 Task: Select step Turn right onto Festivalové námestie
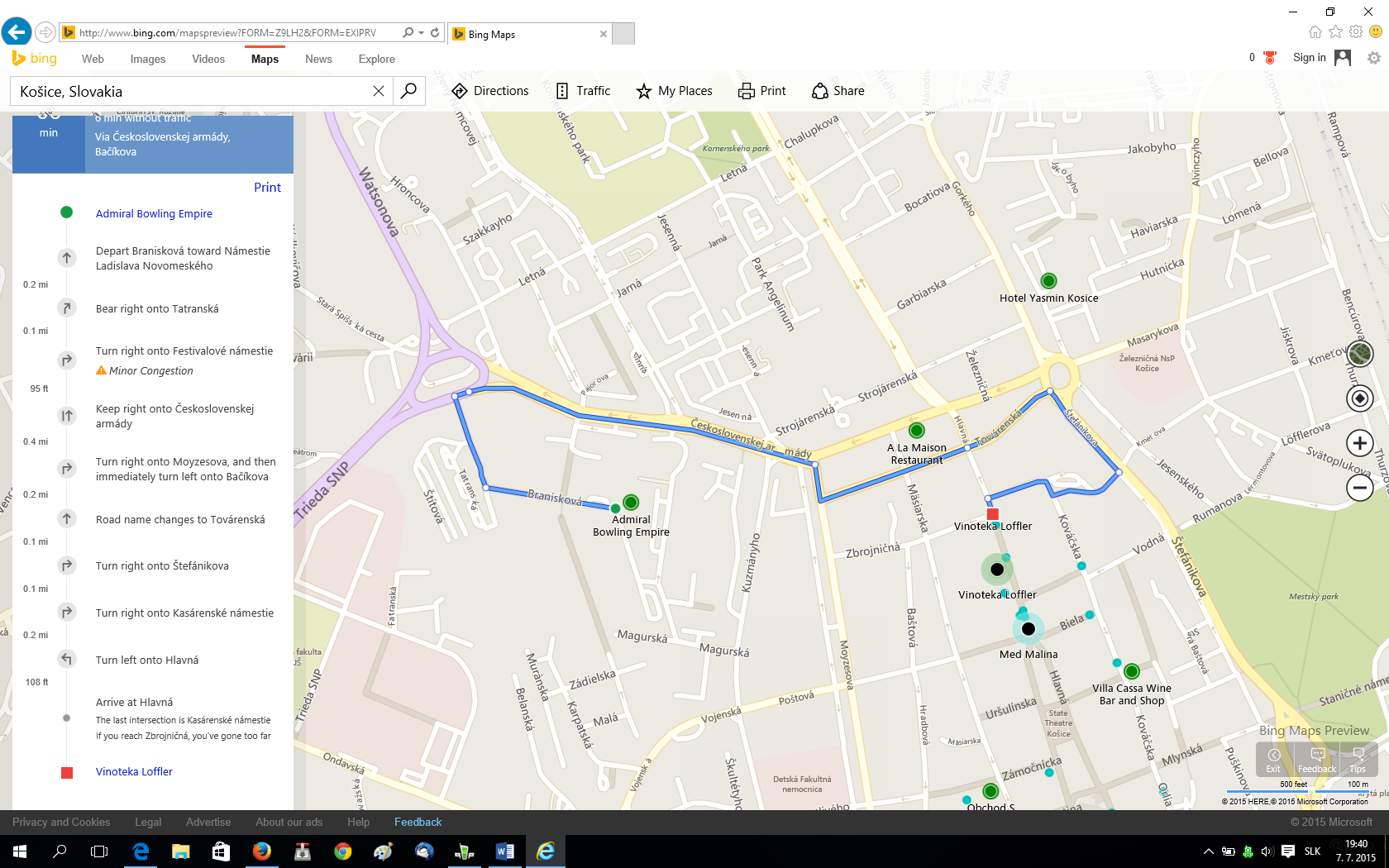pyautogui.click(x=184, y=351)
